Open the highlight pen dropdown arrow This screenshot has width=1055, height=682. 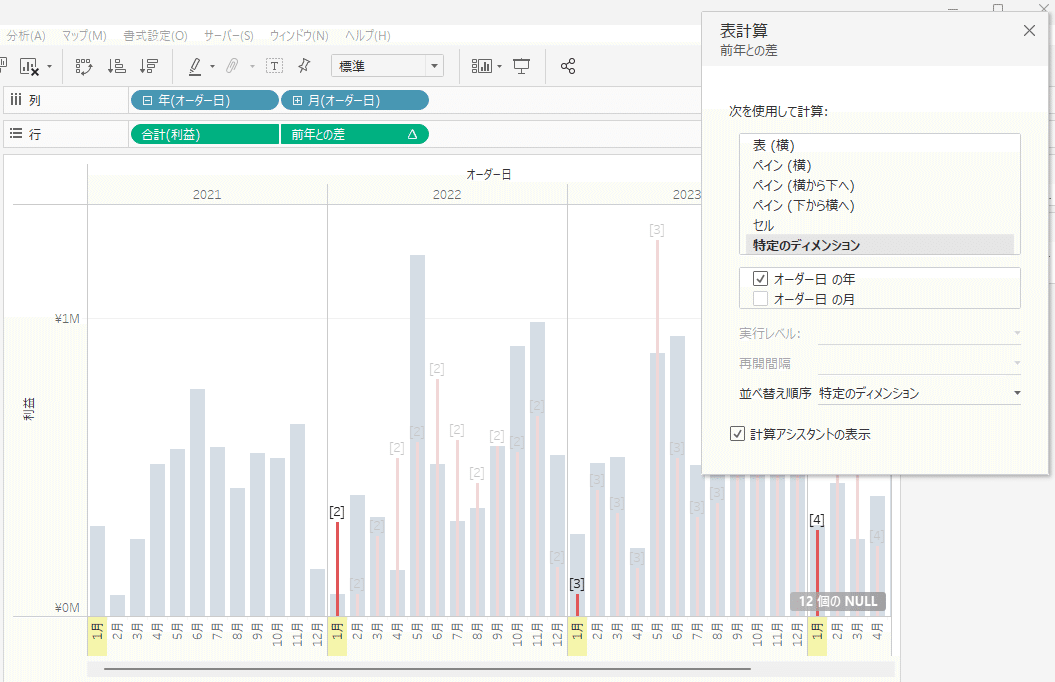click(213, 67)
